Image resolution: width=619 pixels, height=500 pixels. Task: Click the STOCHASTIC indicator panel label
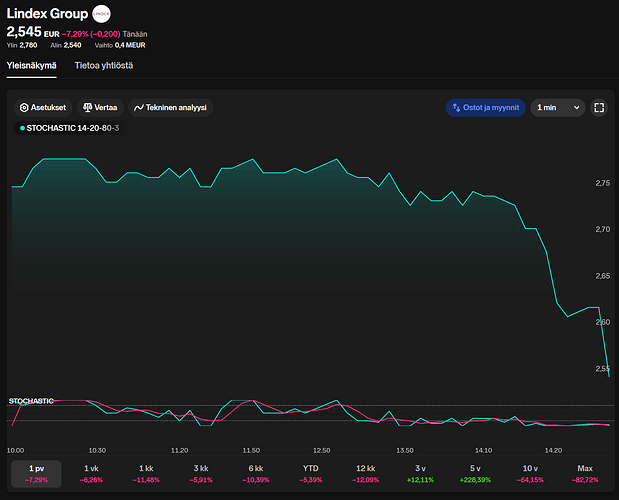[x=31, y=401]
